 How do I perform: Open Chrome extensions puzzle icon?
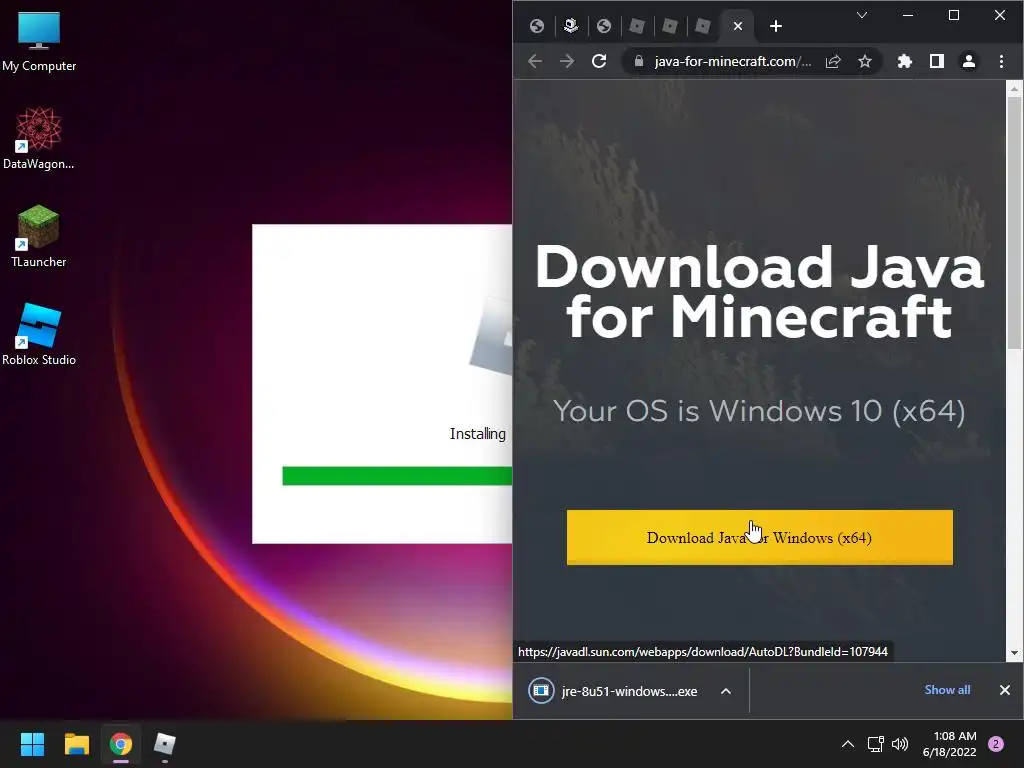[904, 61]
